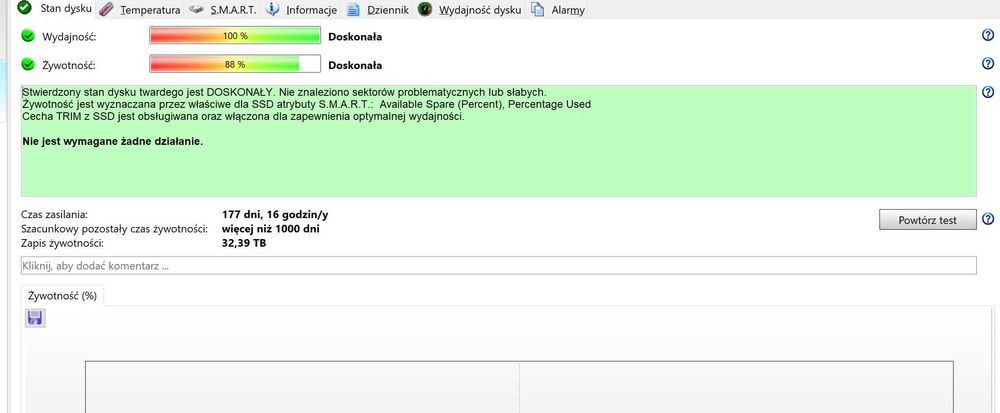Open help for the Wydajność row
The height and width of the screenshot is (413, 1000).
988,35
